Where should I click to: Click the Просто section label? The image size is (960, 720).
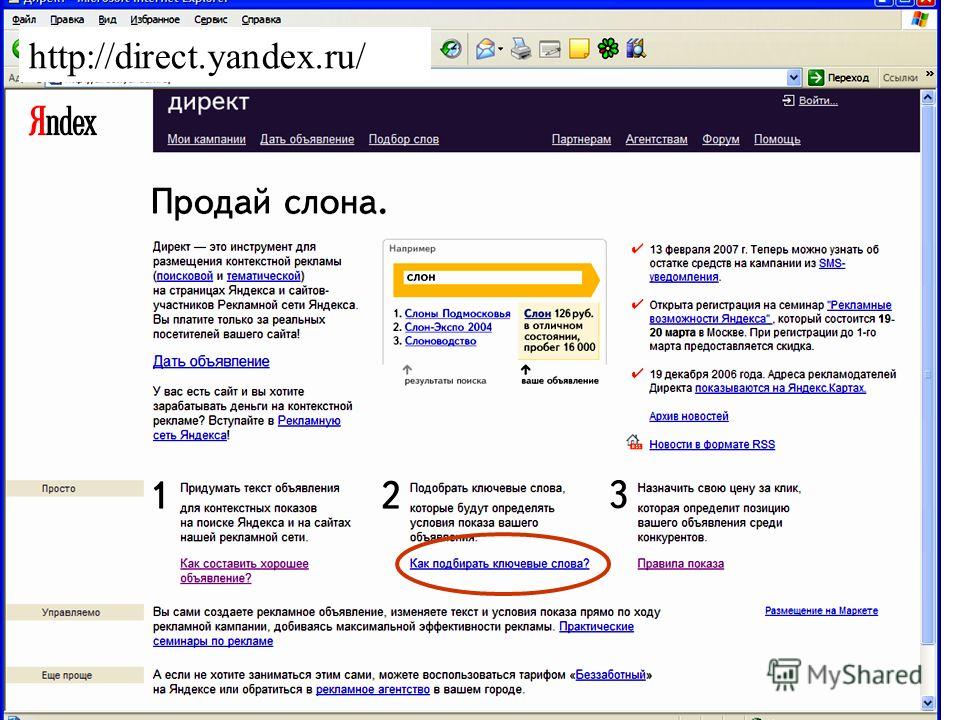[59, 489]
